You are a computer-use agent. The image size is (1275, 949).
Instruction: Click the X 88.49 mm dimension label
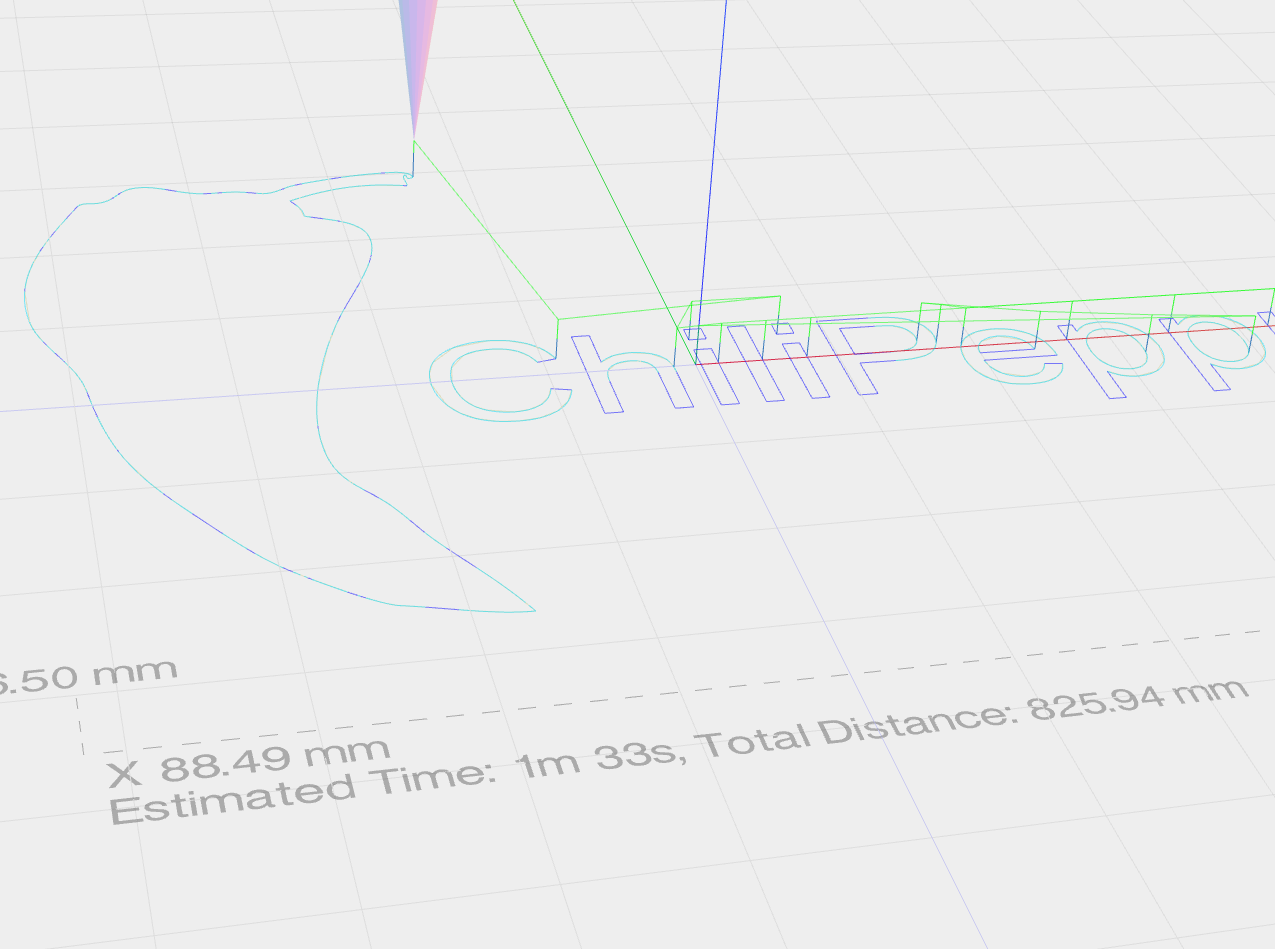[x=250, y=761]
